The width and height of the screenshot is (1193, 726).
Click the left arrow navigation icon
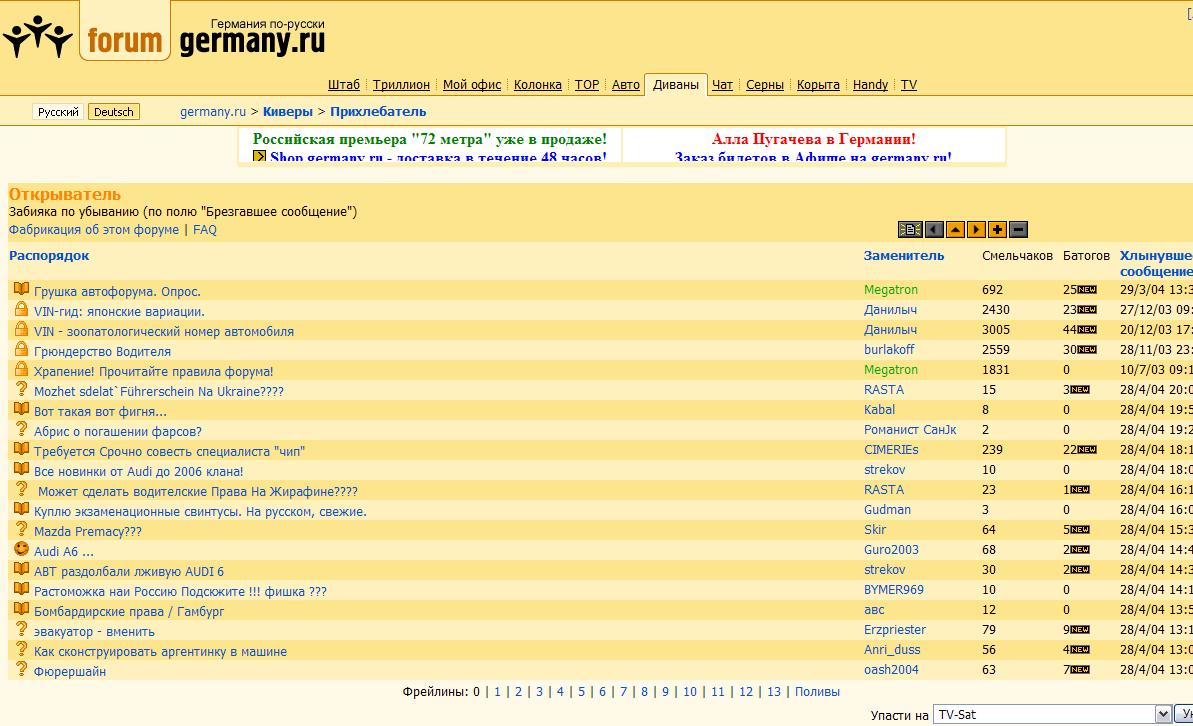[x=934, y=230]
